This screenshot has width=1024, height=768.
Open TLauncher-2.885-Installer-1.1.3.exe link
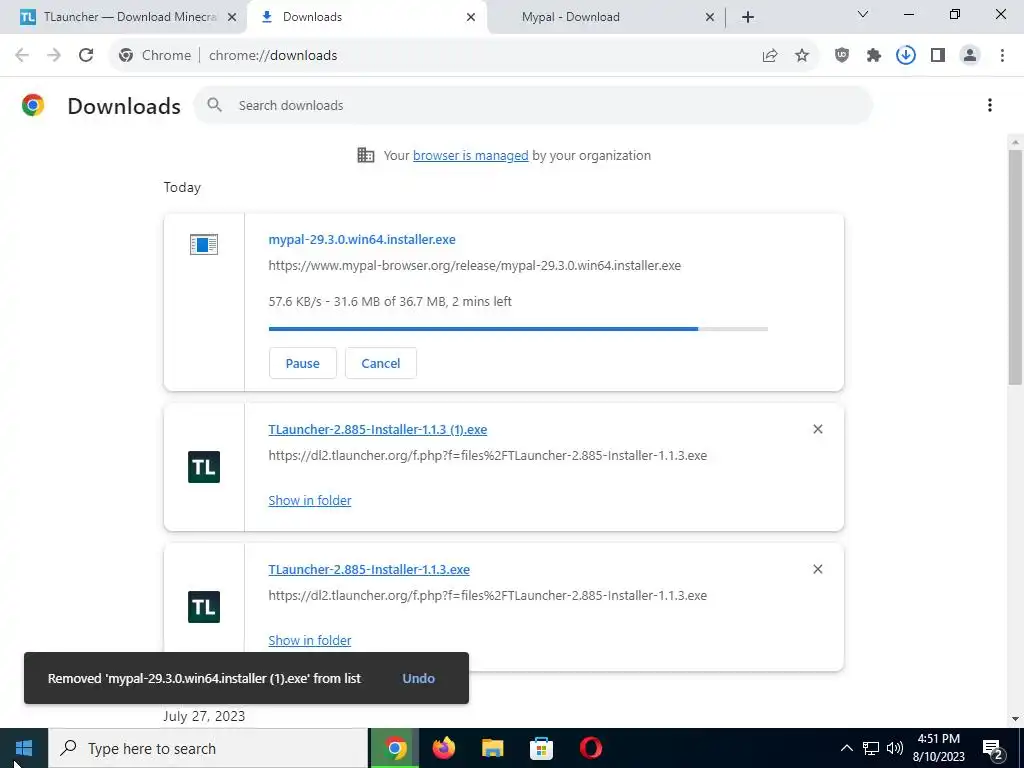pyautogui.click(x=369, y=569)
